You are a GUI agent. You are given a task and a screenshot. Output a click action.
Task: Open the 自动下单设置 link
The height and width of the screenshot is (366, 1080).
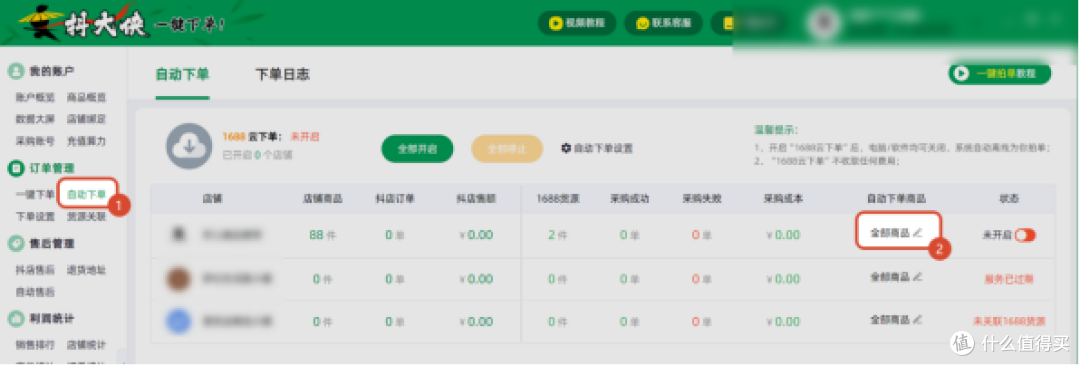(597, 148)
